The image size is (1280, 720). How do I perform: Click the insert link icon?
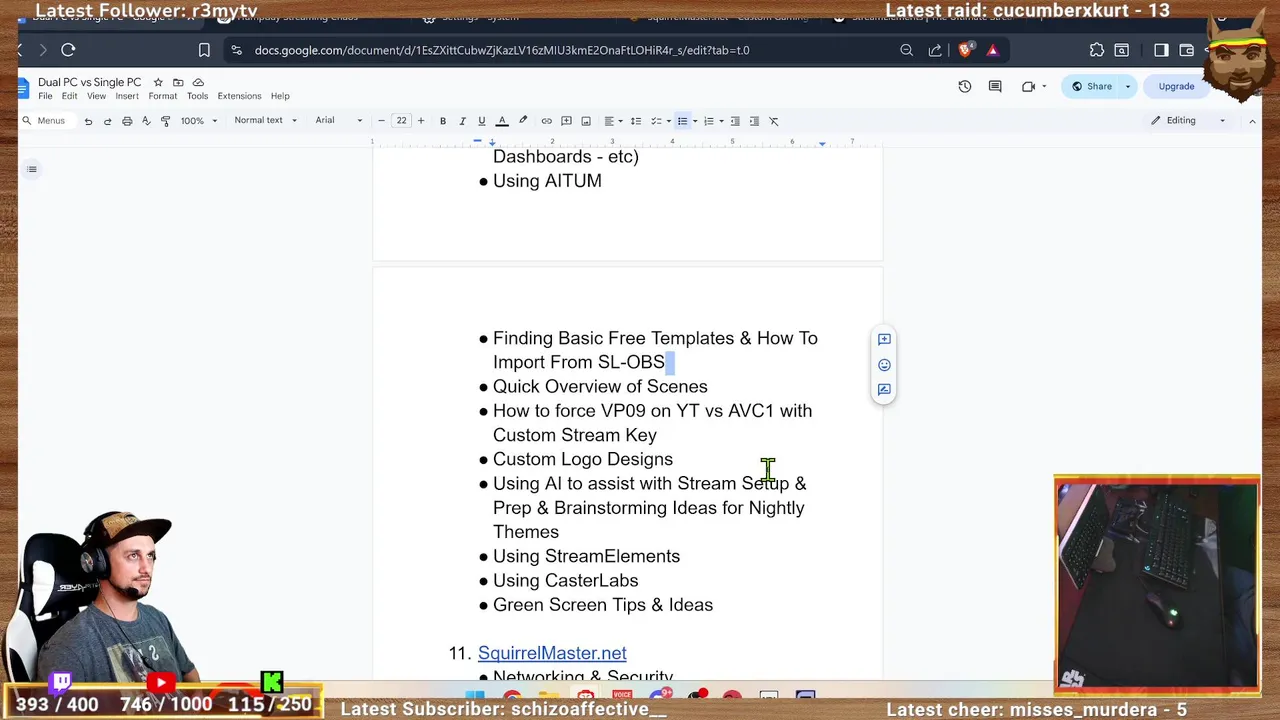pyautogui.click(x=546, y=121)
